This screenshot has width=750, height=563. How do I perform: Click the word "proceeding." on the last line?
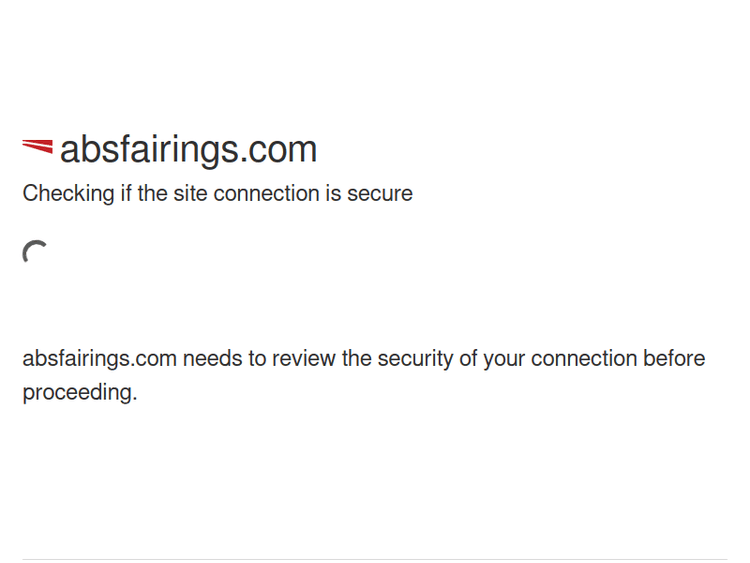pyautogui.click(x=80, y=393)
